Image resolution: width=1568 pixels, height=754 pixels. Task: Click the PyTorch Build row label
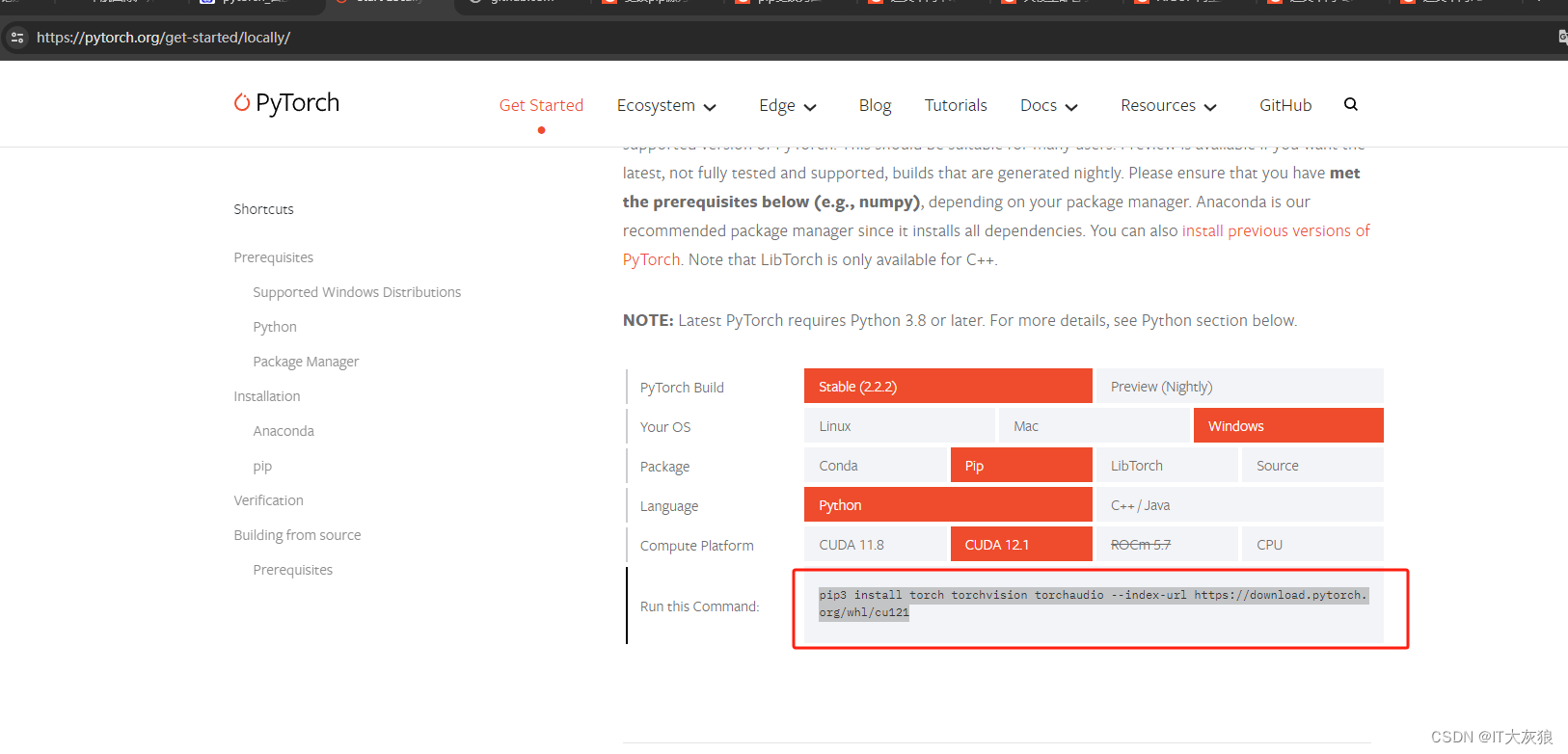coord(682,388)
